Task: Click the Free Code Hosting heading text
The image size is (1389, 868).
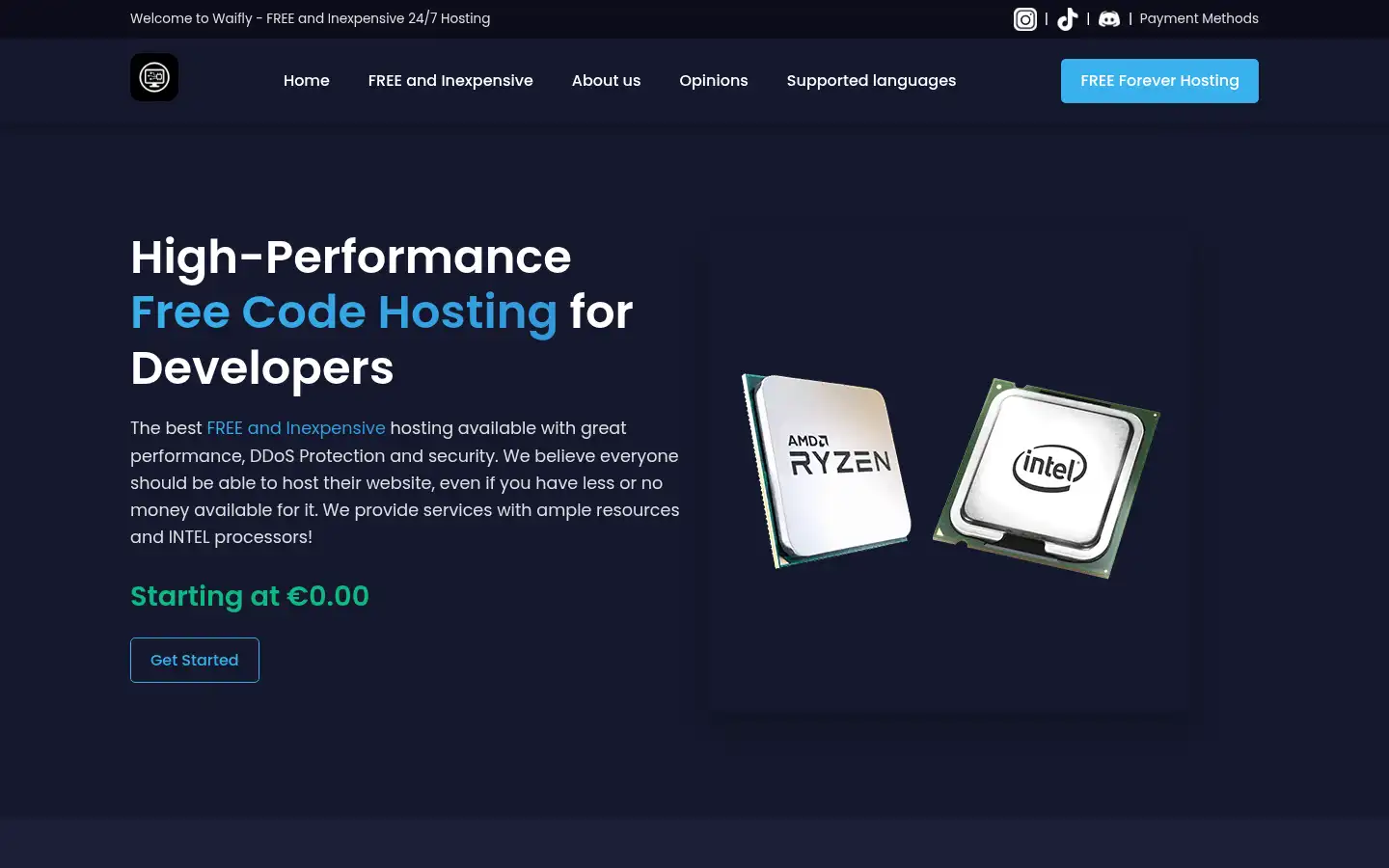Action: point(344,312)
